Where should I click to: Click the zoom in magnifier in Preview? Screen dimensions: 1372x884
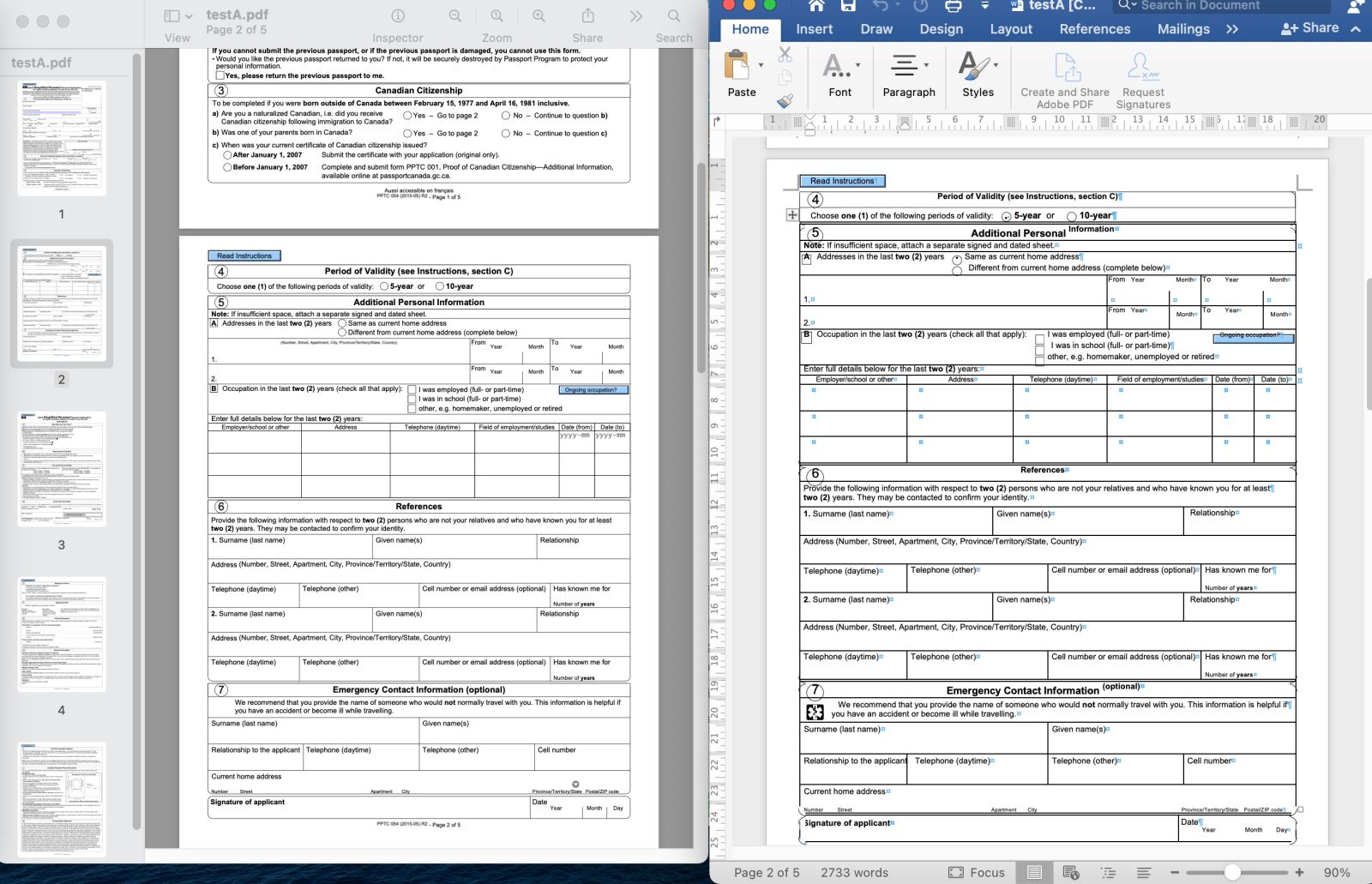pyautogui.click(x=539, y=16)
